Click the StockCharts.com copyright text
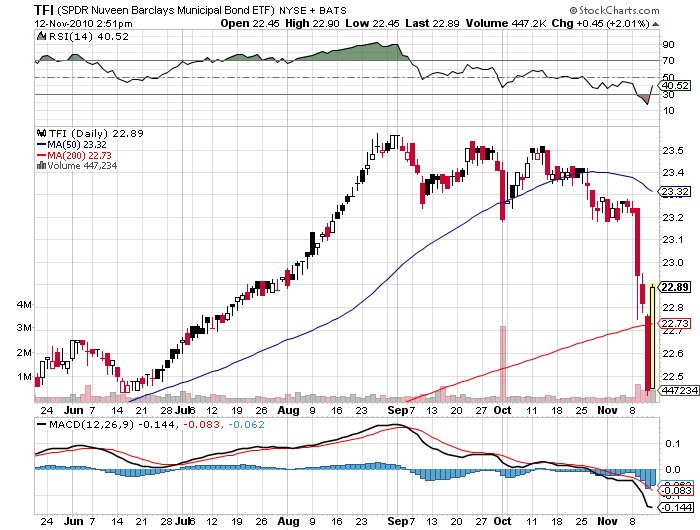The image size is (700, 530). pyautogui.click(x=614, y=10)
